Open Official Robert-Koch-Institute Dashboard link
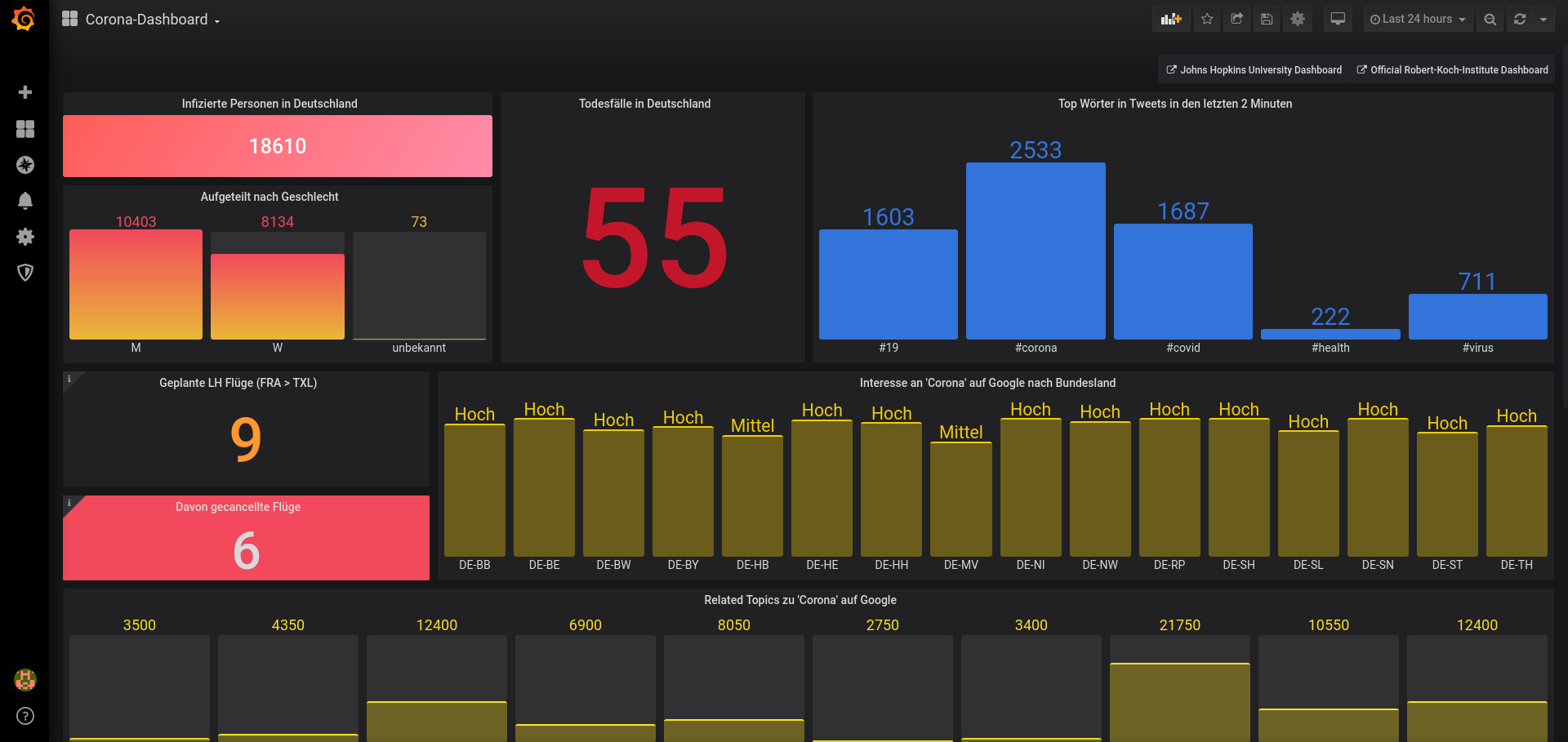 (x=1452, y=70)
